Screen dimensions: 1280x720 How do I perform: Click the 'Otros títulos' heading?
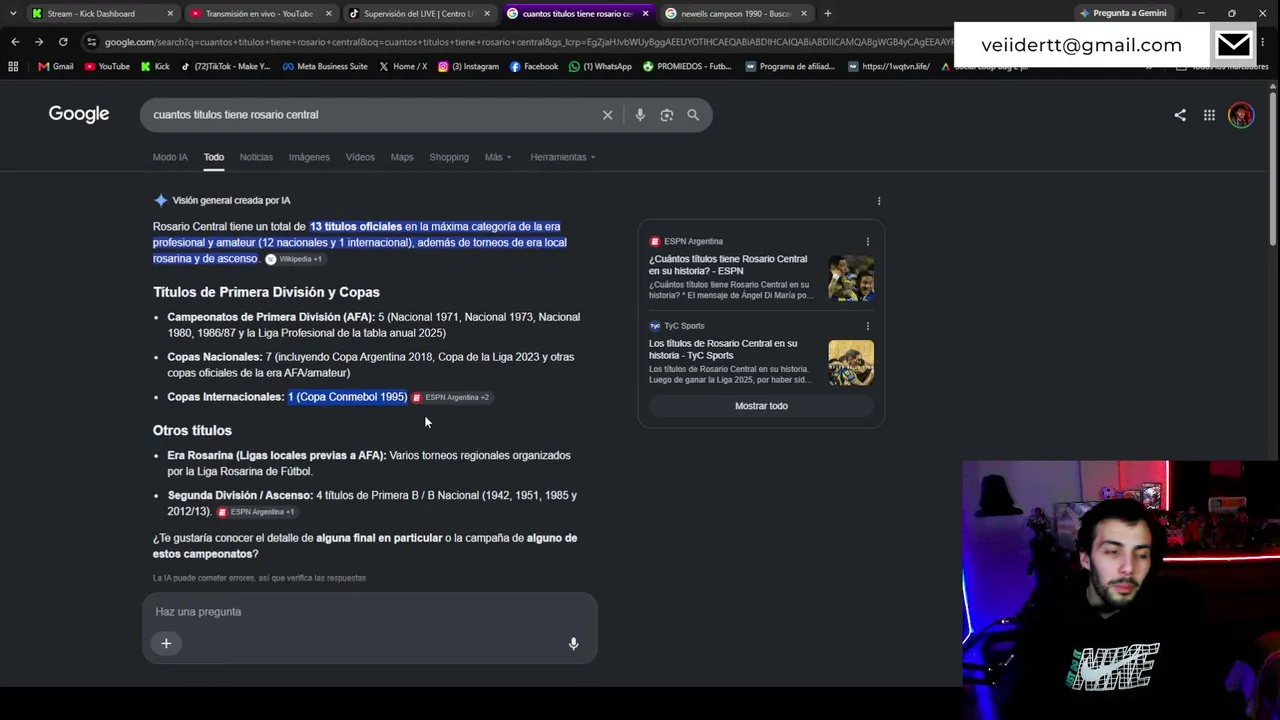coord(192,430)
